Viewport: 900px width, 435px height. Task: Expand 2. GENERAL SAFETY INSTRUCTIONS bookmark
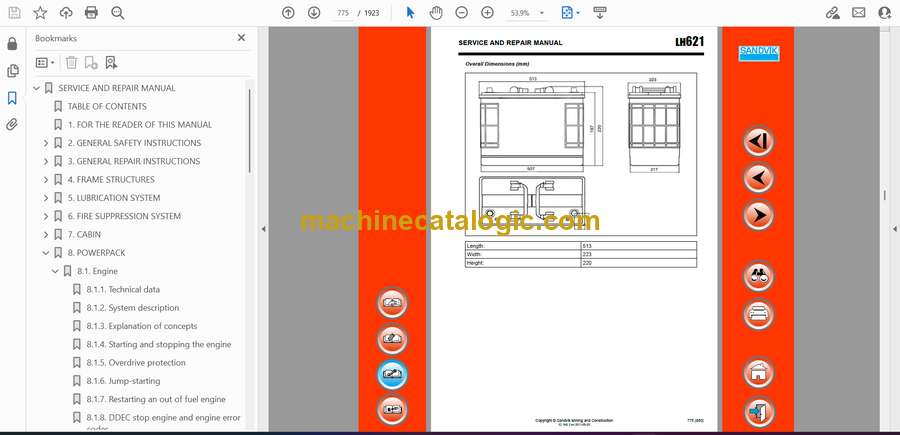(x=46, y=143)
